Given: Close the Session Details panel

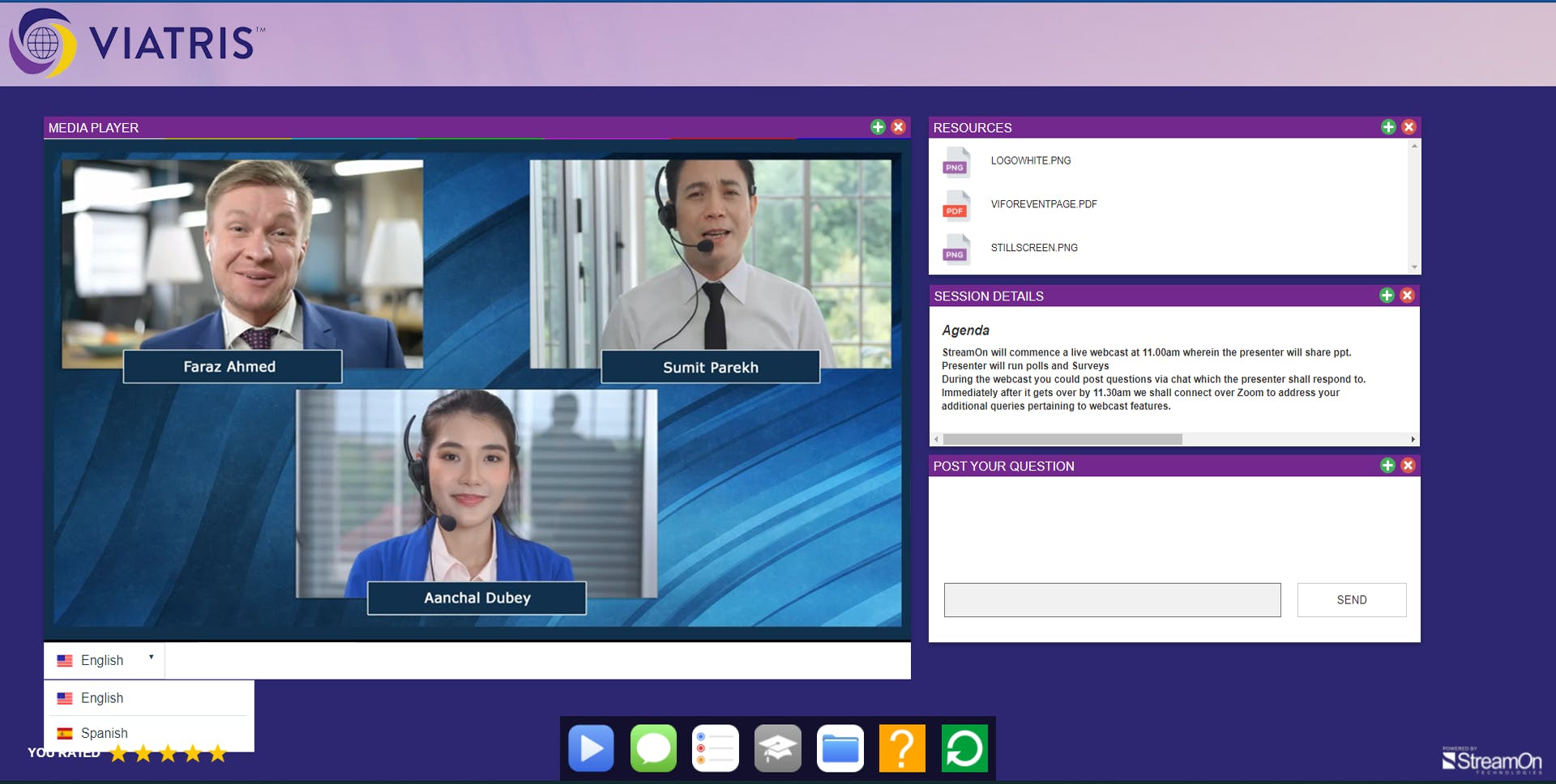Looking at the screenshot, I should [1408, 296].
